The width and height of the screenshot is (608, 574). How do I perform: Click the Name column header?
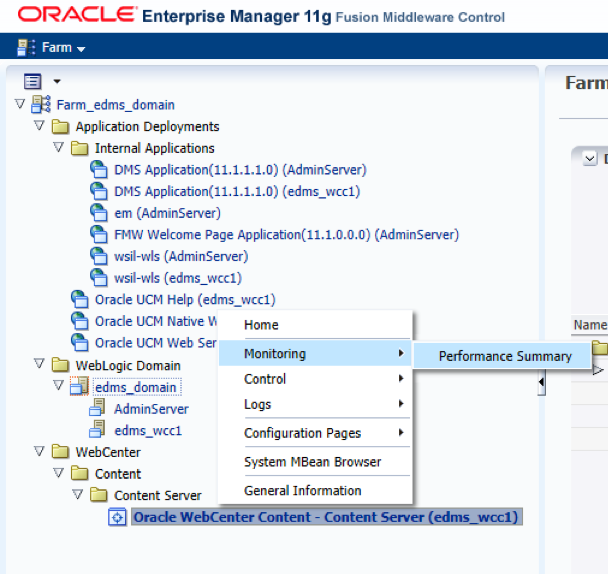[590, 325]
